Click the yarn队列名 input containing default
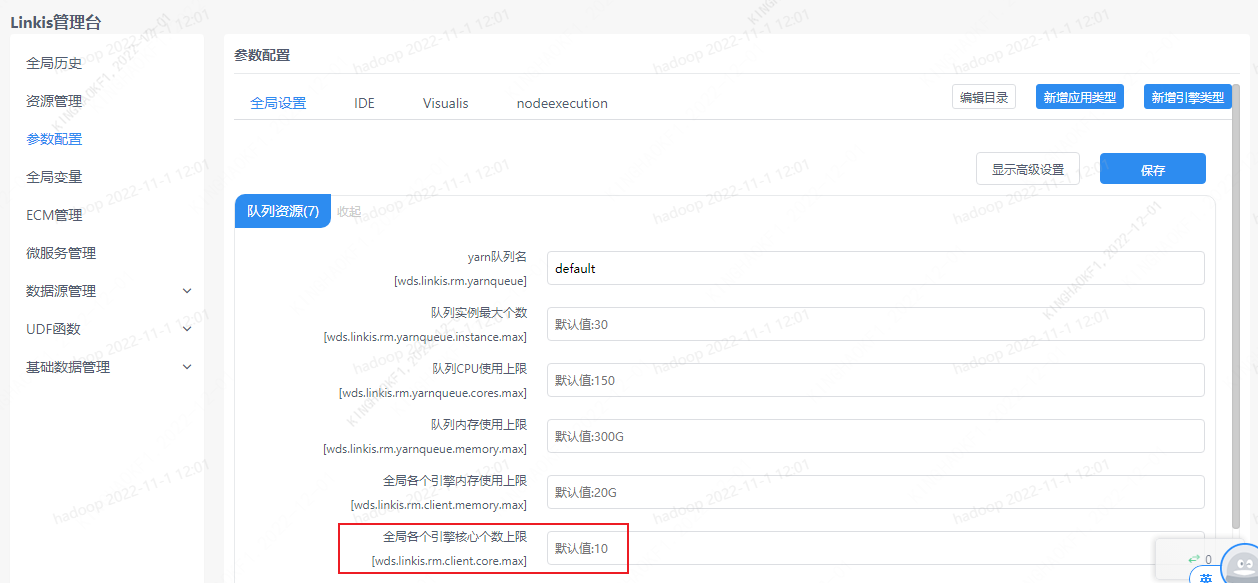The image size is (1258, 583). coord(875,268)
